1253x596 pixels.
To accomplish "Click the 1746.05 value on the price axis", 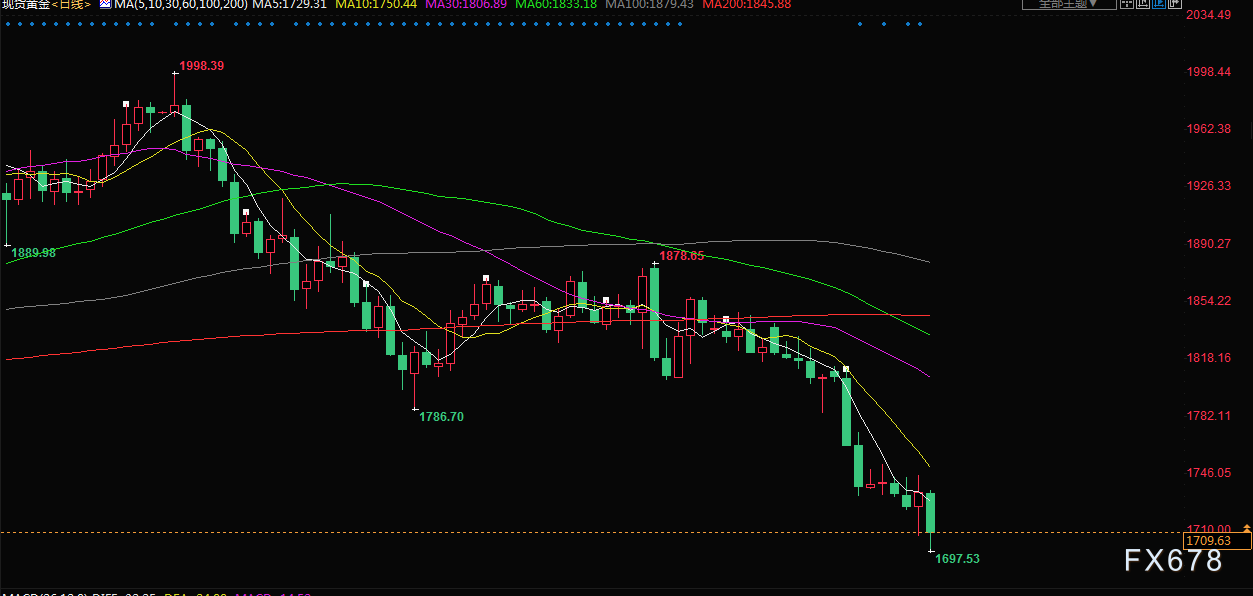I will pyautogui.click(x=1207, y=473).
